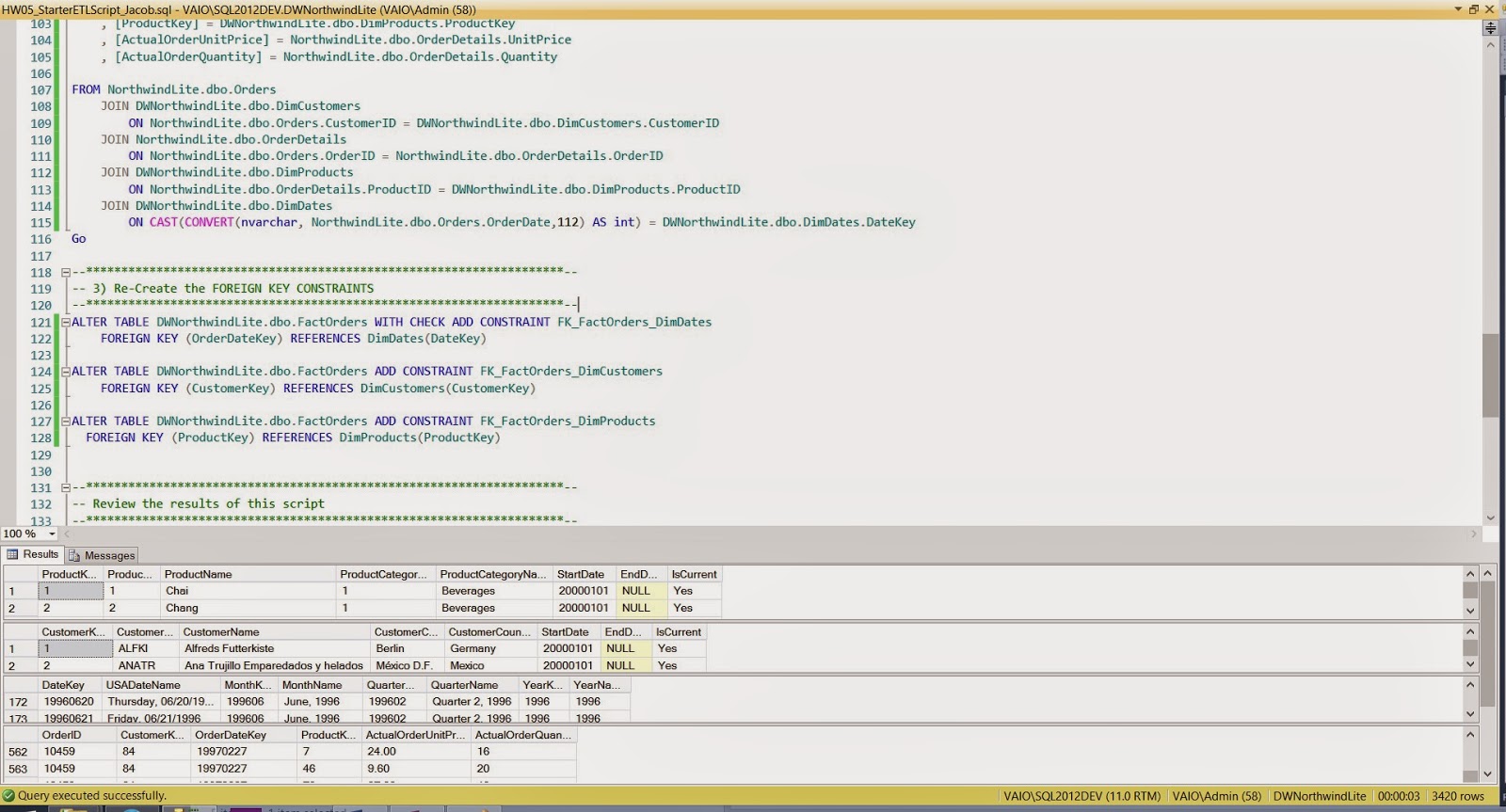Open the 100 % zoom dropdown

(x=52, y=534)
